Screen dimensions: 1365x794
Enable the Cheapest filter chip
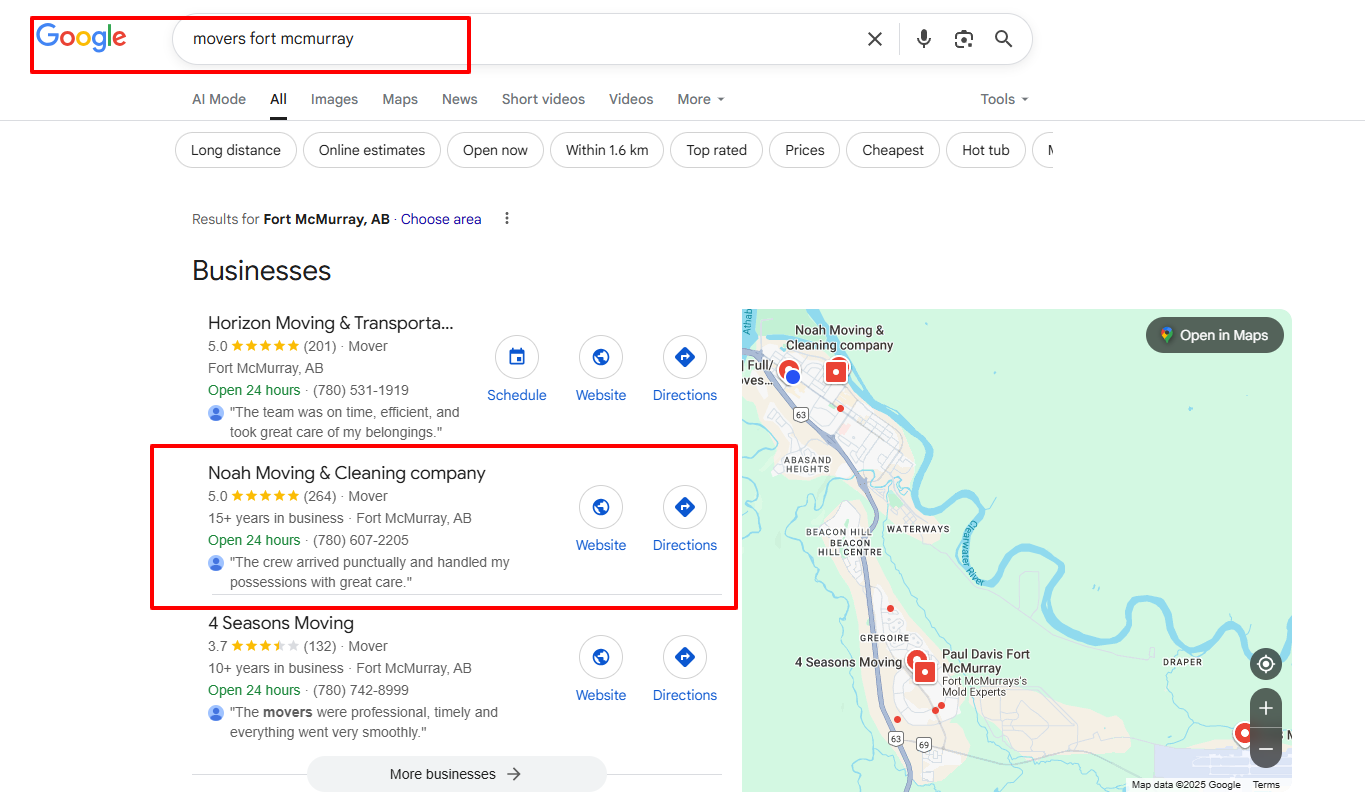click(893, 150)
